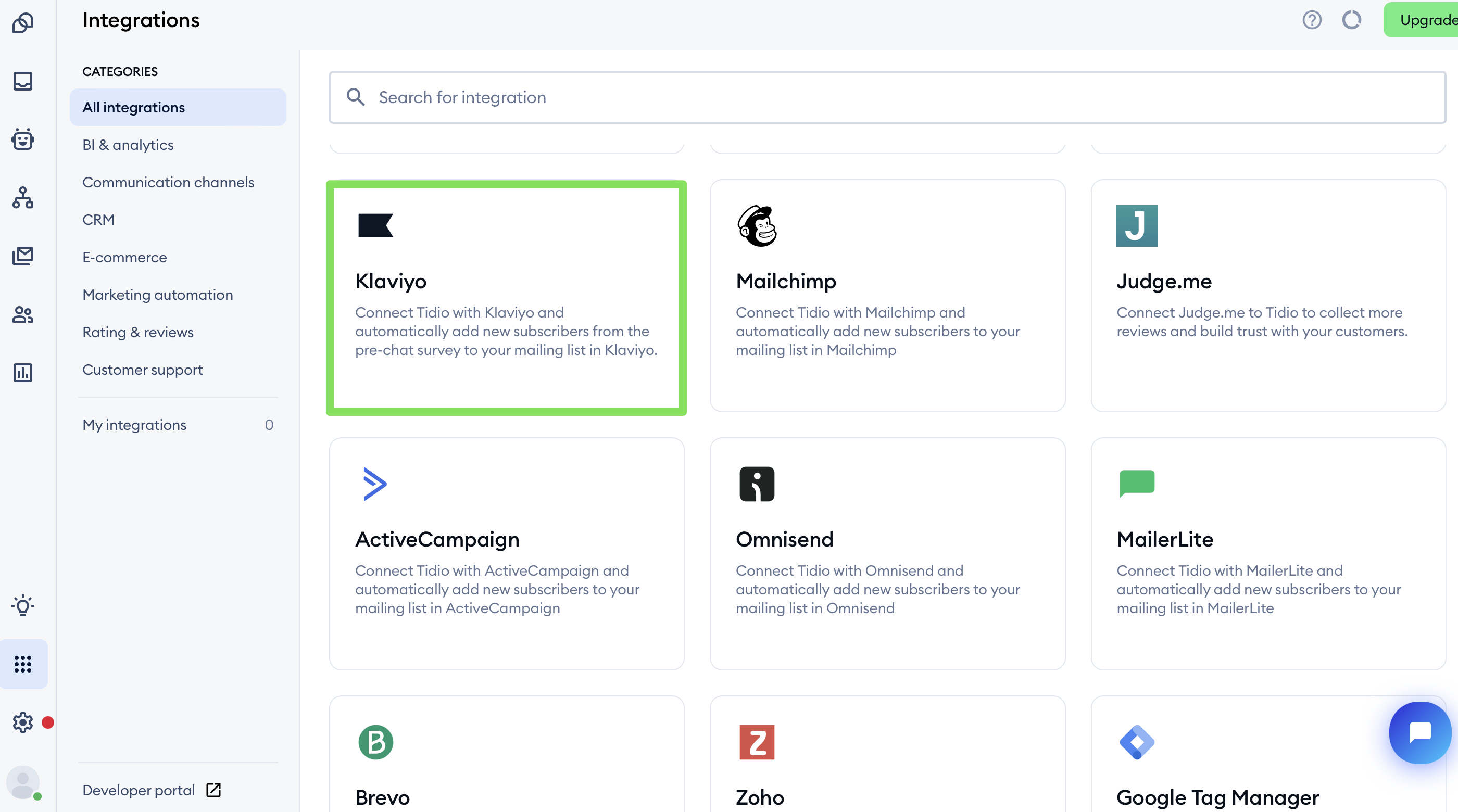
Task: Open the floating chat widget bubble
Action: (1420, 733)
